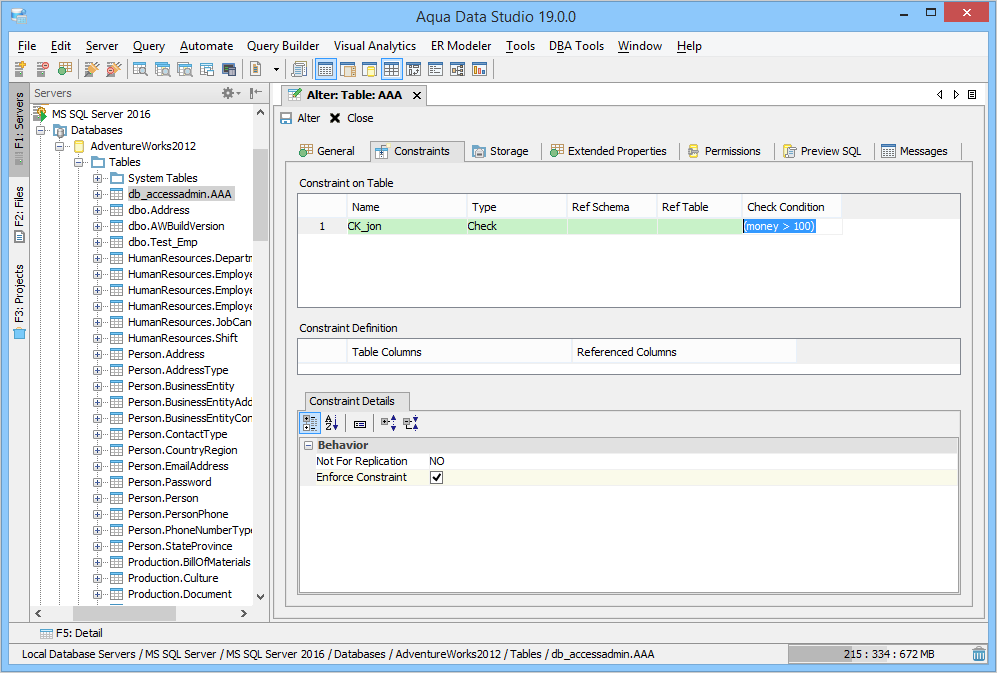Click the table icon with green dot
Screen dimensions: 997x673
pyautogui.click(x=65, y=69)
